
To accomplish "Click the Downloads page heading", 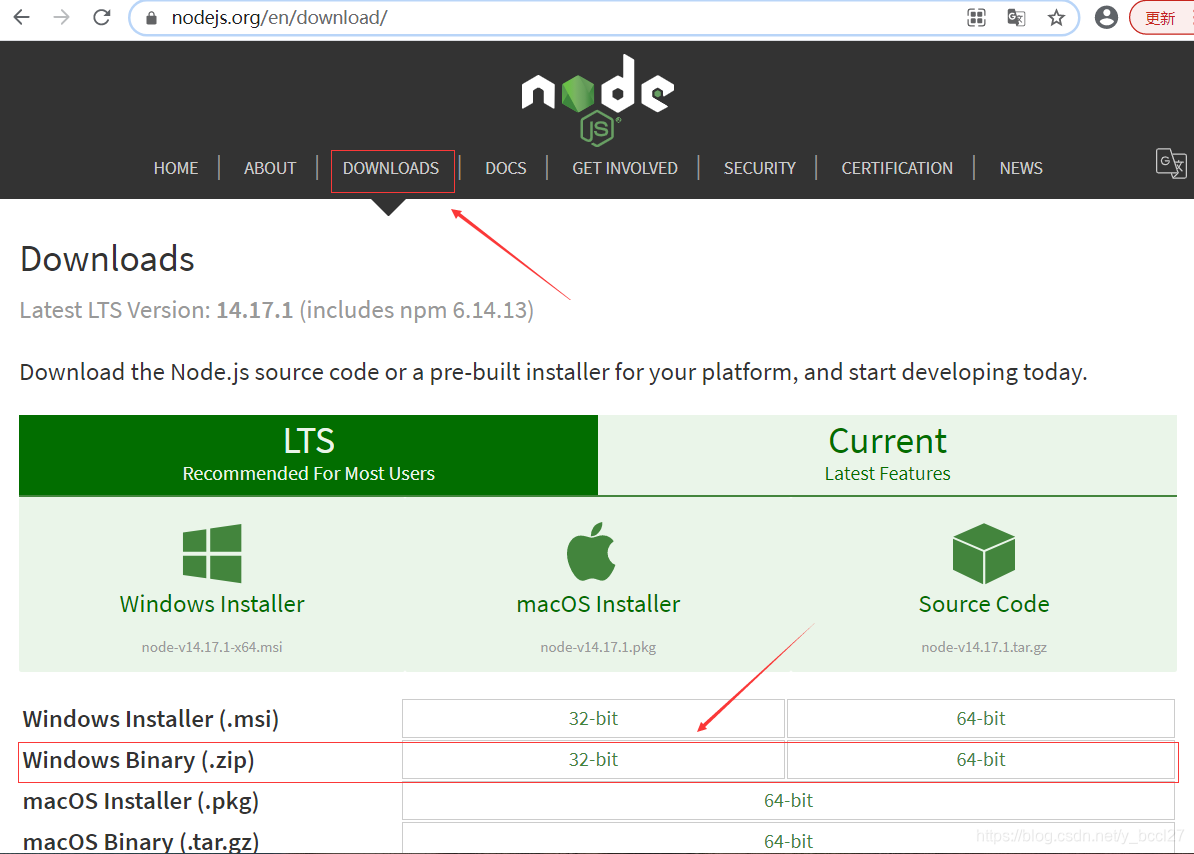I will point(107,259).
